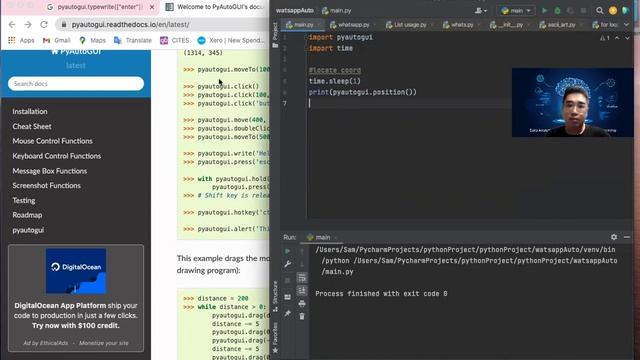640x360 pixels.
Task: Open Search Everywhere magnifier in PyCharm
Action: pos(600,11)
